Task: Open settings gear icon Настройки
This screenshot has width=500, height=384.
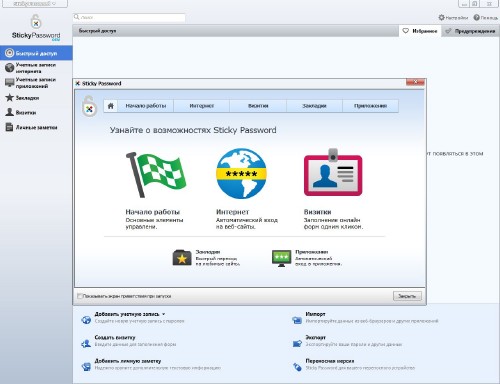Action: 442,17
